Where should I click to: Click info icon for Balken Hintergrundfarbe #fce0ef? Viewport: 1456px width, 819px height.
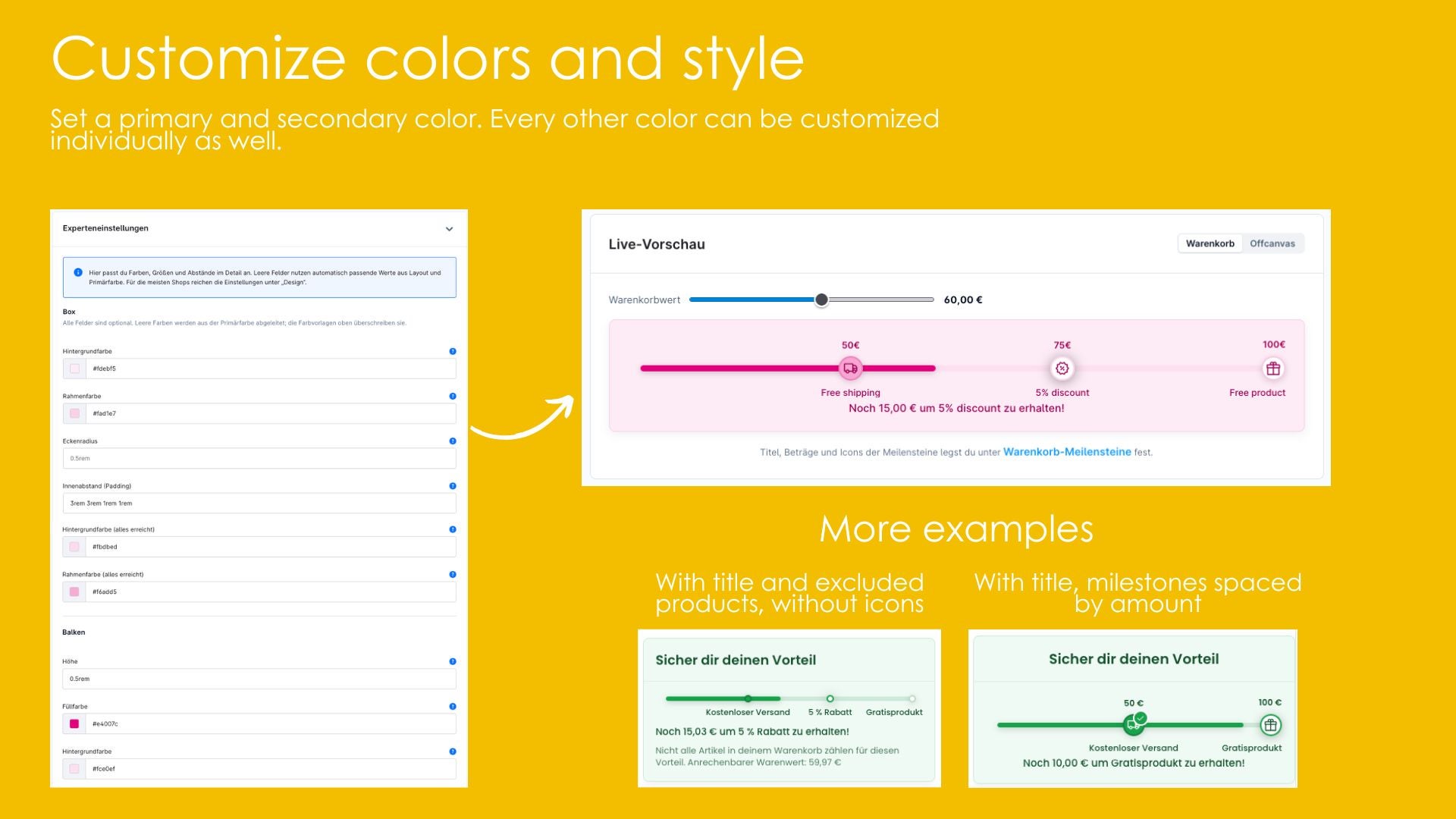(x=453, y=752)
